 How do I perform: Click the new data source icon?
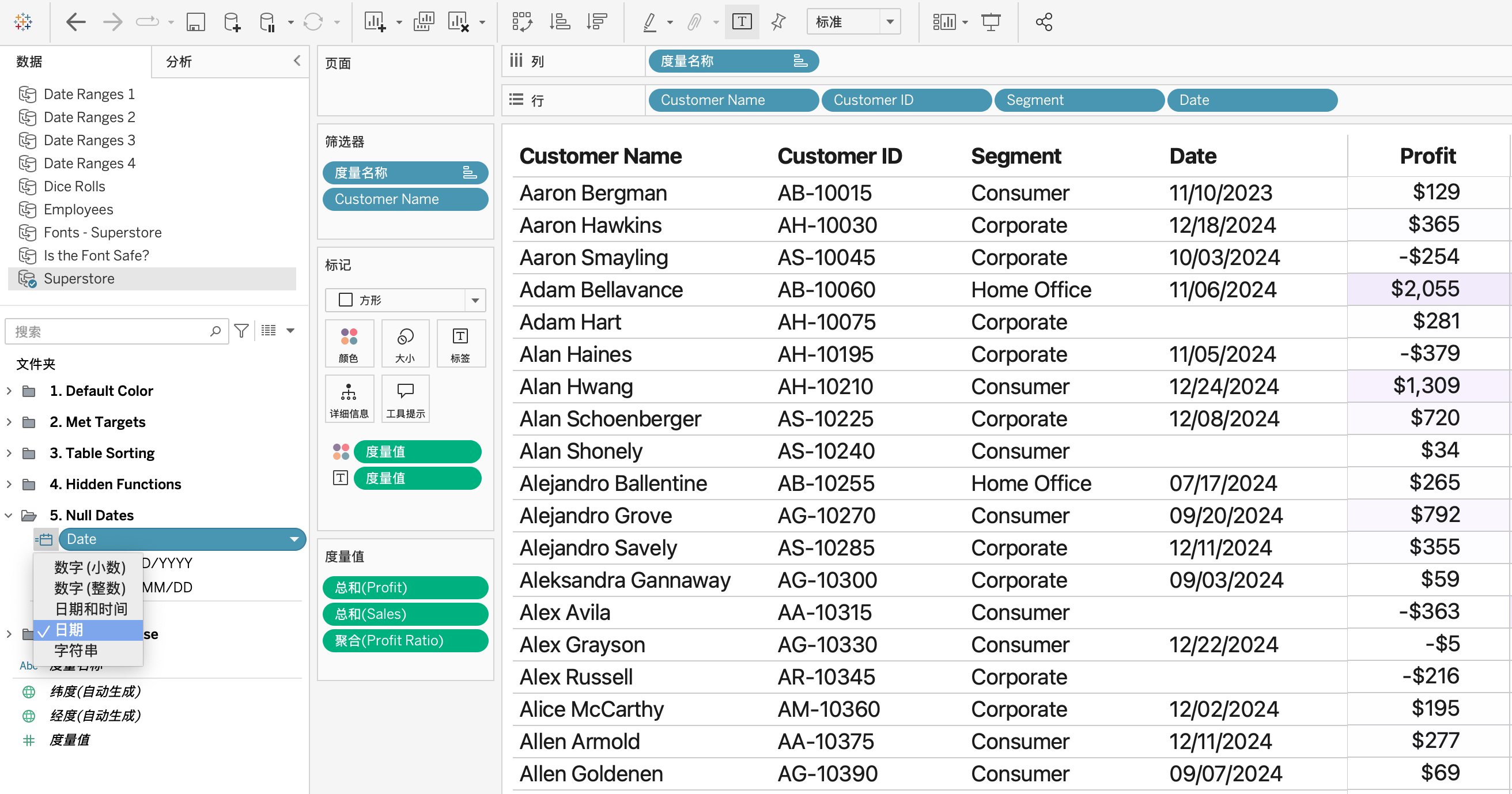coord(232,22)
